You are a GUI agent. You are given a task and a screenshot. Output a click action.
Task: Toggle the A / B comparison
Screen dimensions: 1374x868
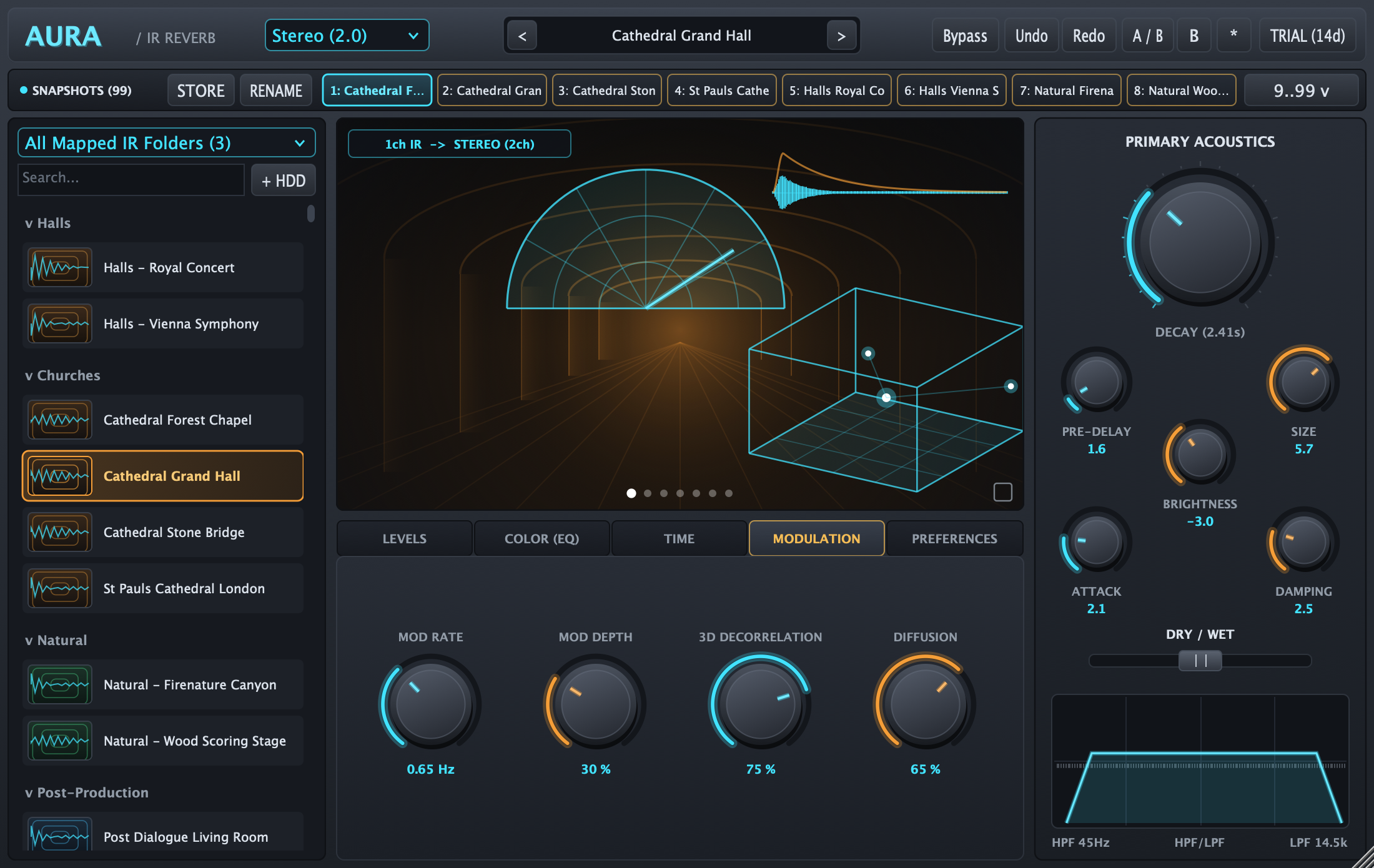[x=1148, y=36]
